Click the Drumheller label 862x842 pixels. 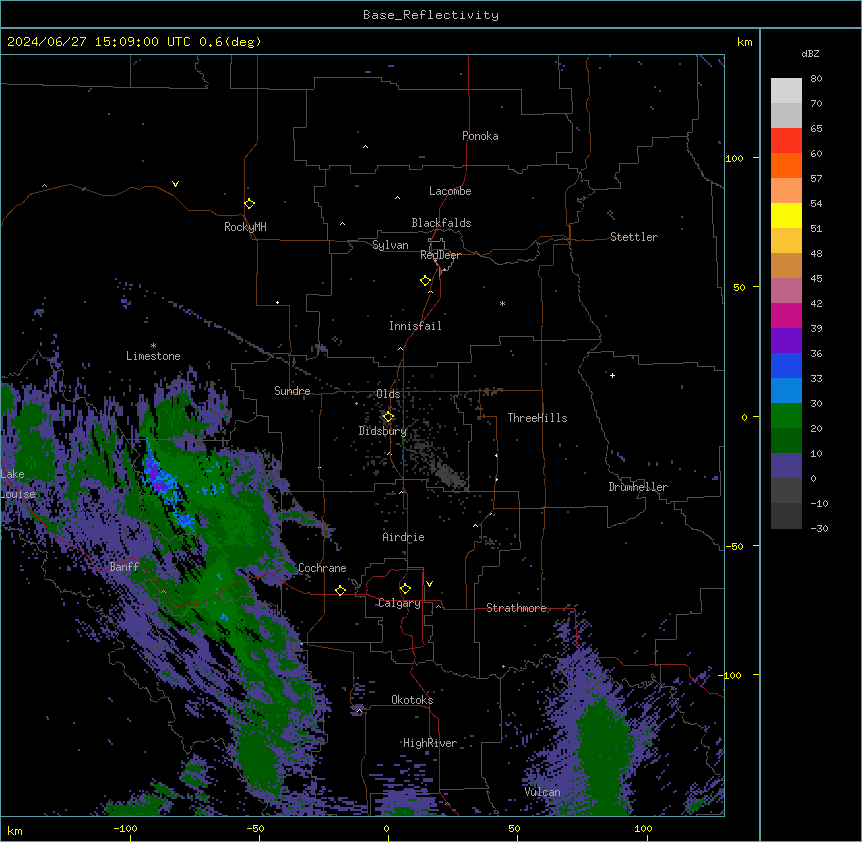638,487
